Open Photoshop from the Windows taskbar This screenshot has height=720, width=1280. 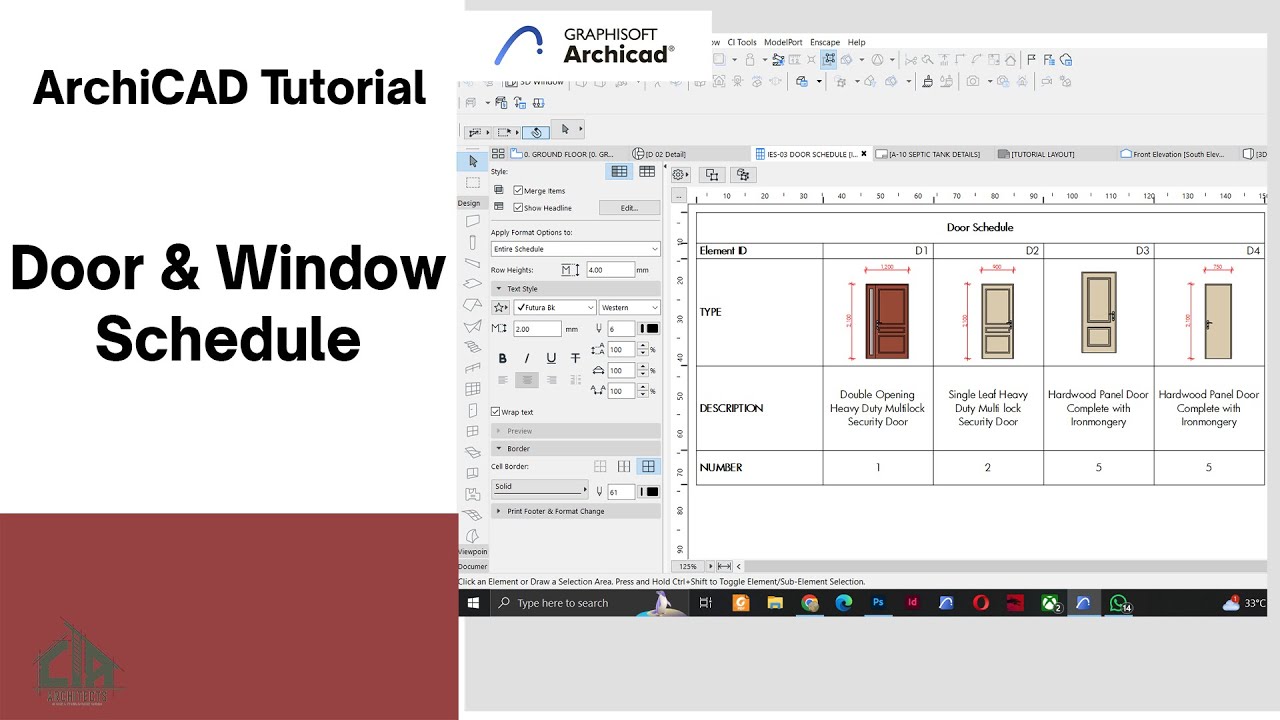(878, 603)
